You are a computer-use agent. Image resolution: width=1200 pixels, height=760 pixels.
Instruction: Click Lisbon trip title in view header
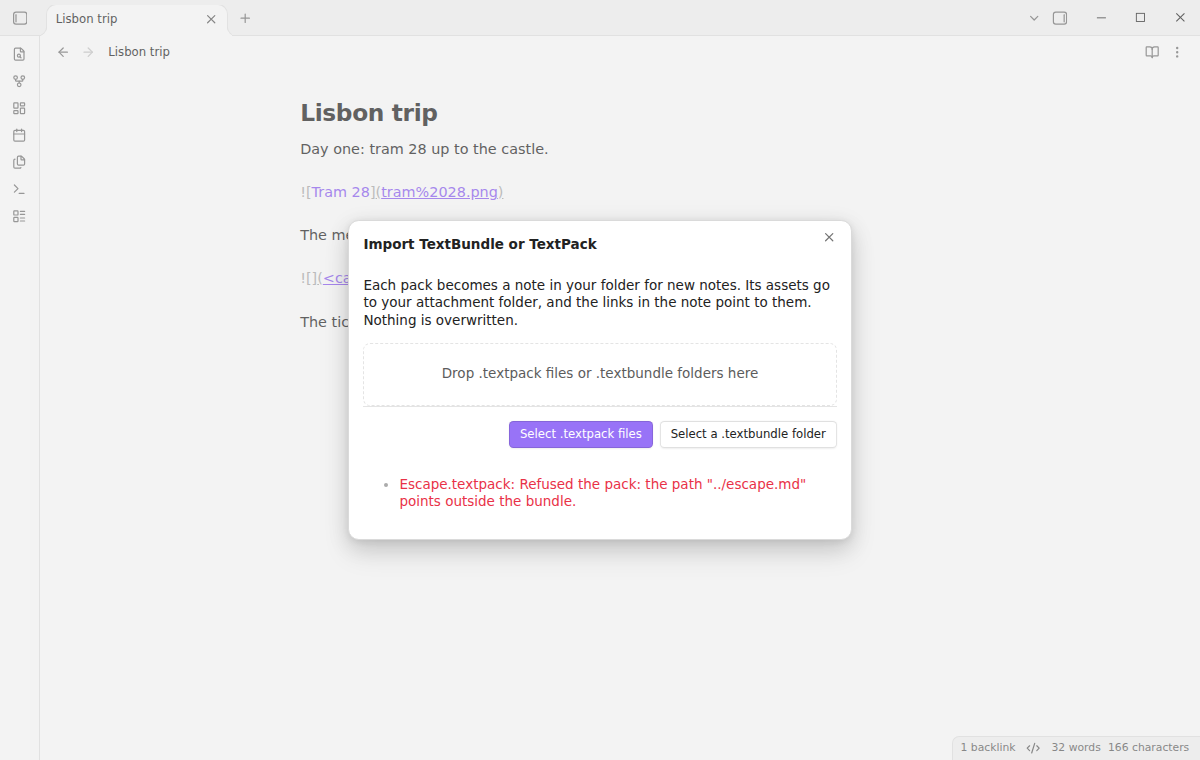(x=139, y=52)
